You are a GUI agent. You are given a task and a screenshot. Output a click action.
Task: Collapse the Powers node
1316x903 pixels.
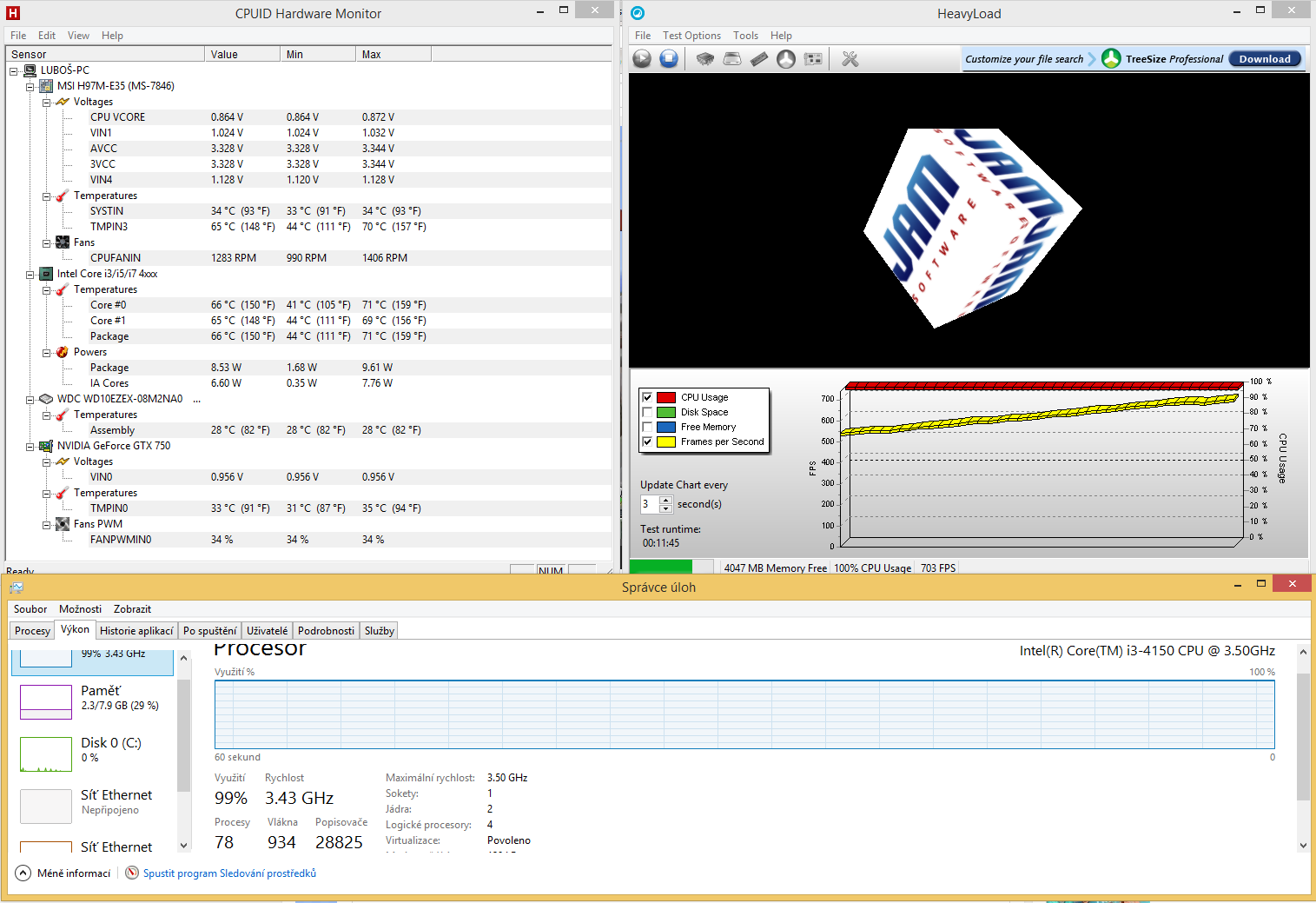pyautogui.click(x=46, y=352)
